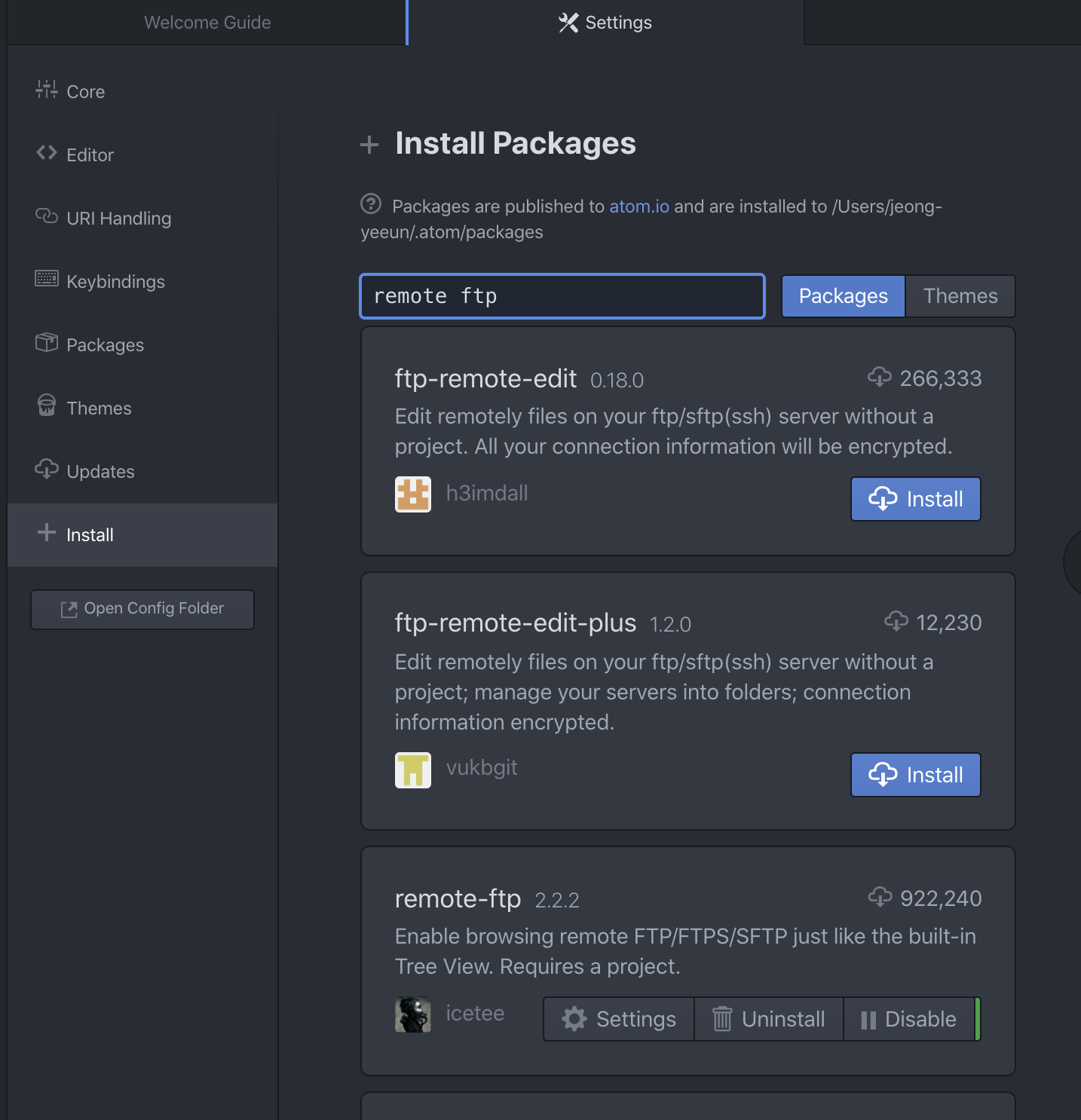
Task: Toggle search to Packages
Action: pos(843,296)
